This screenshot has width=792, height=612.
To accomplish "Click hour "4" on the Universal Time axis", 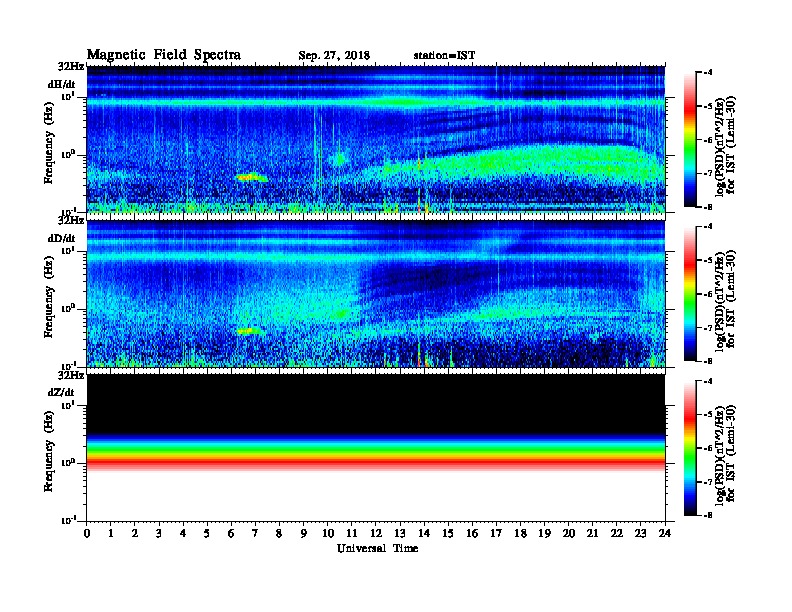I will pyautogui.click(x=183, y=533).
